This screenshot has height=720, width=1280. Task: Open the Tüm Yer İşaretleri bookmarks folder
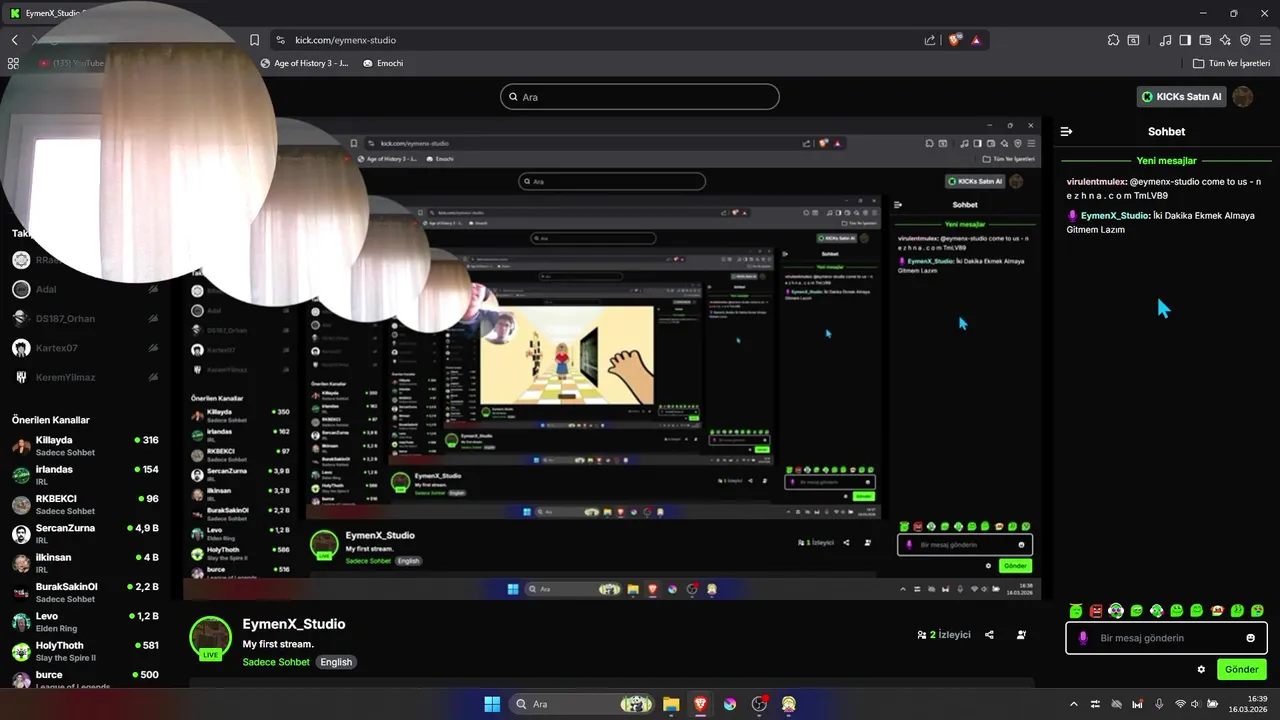click(1231, 63)
